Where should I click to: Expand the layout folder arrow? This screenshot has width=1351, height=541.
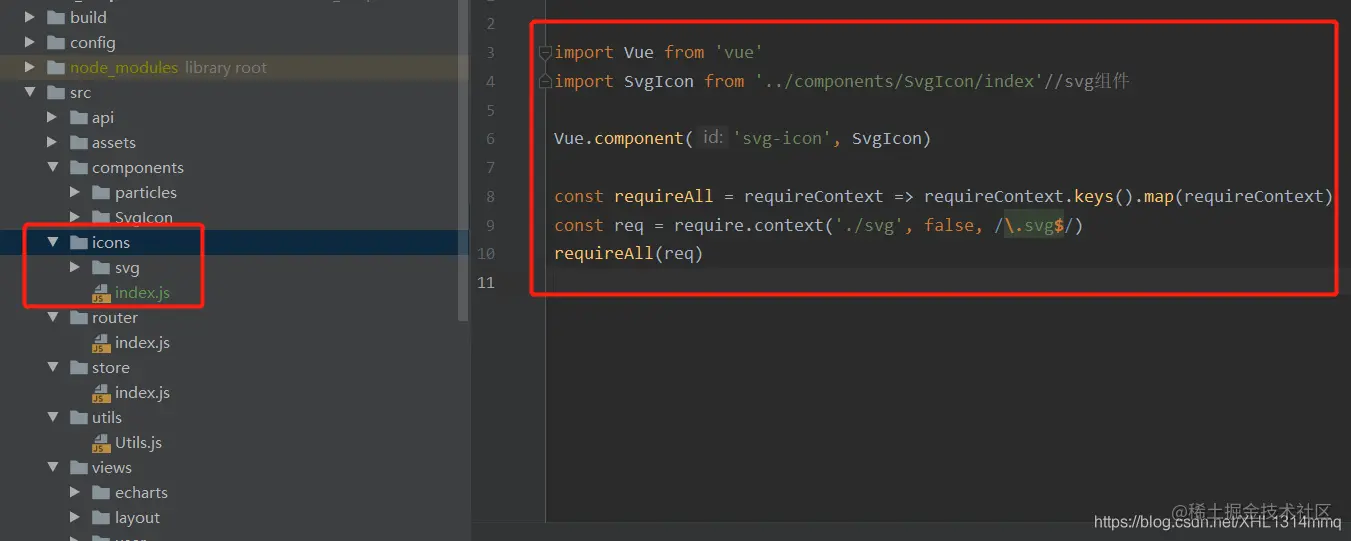pyautogui.click(x=75, y=517)
